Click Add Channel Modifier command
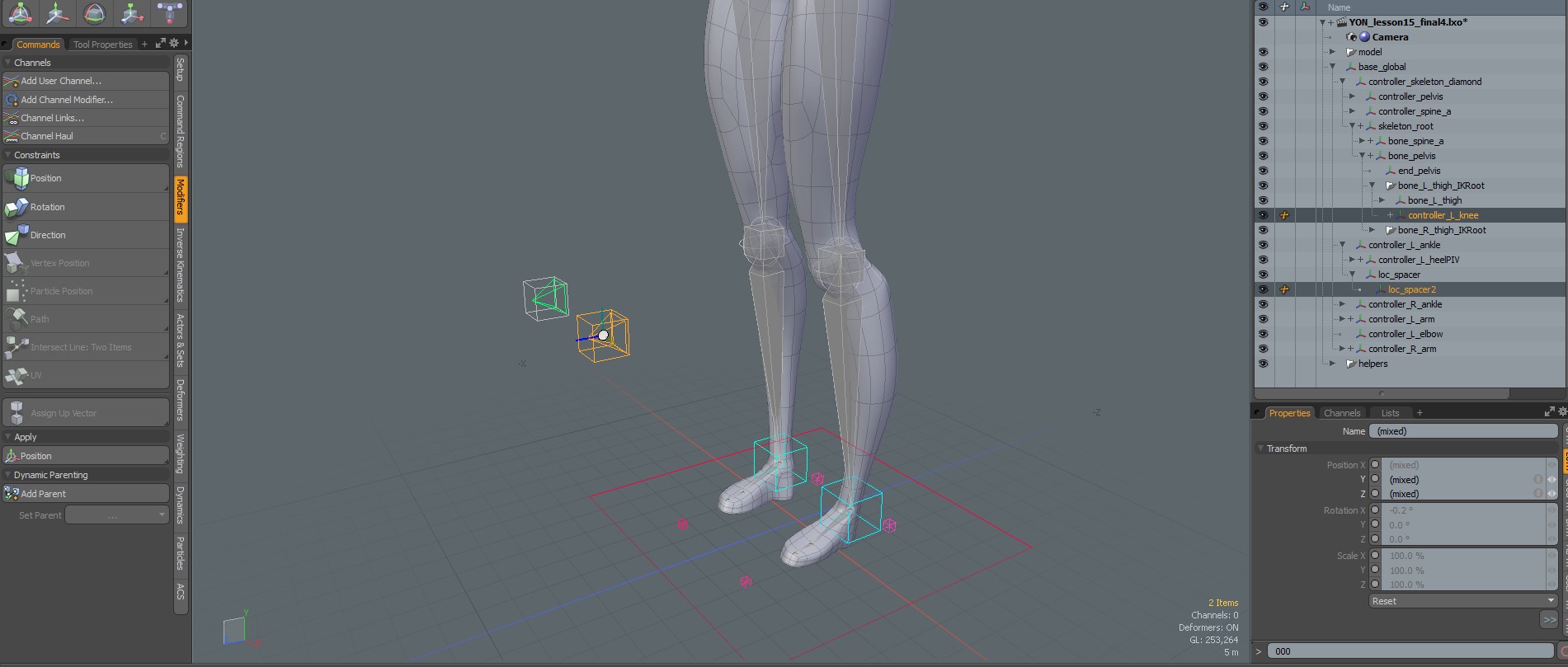1568x667 pixels. [x=86, y=100]
